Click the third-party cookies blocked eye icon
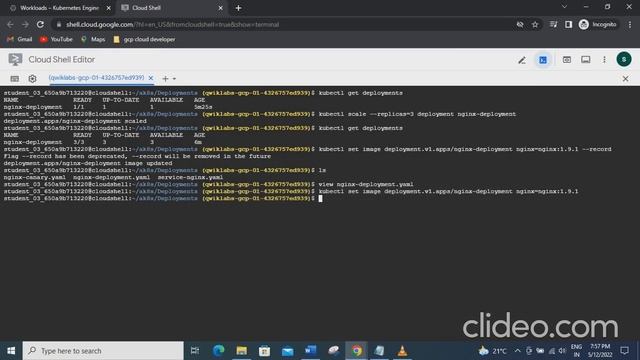640x360 pixels. point(520,24)
